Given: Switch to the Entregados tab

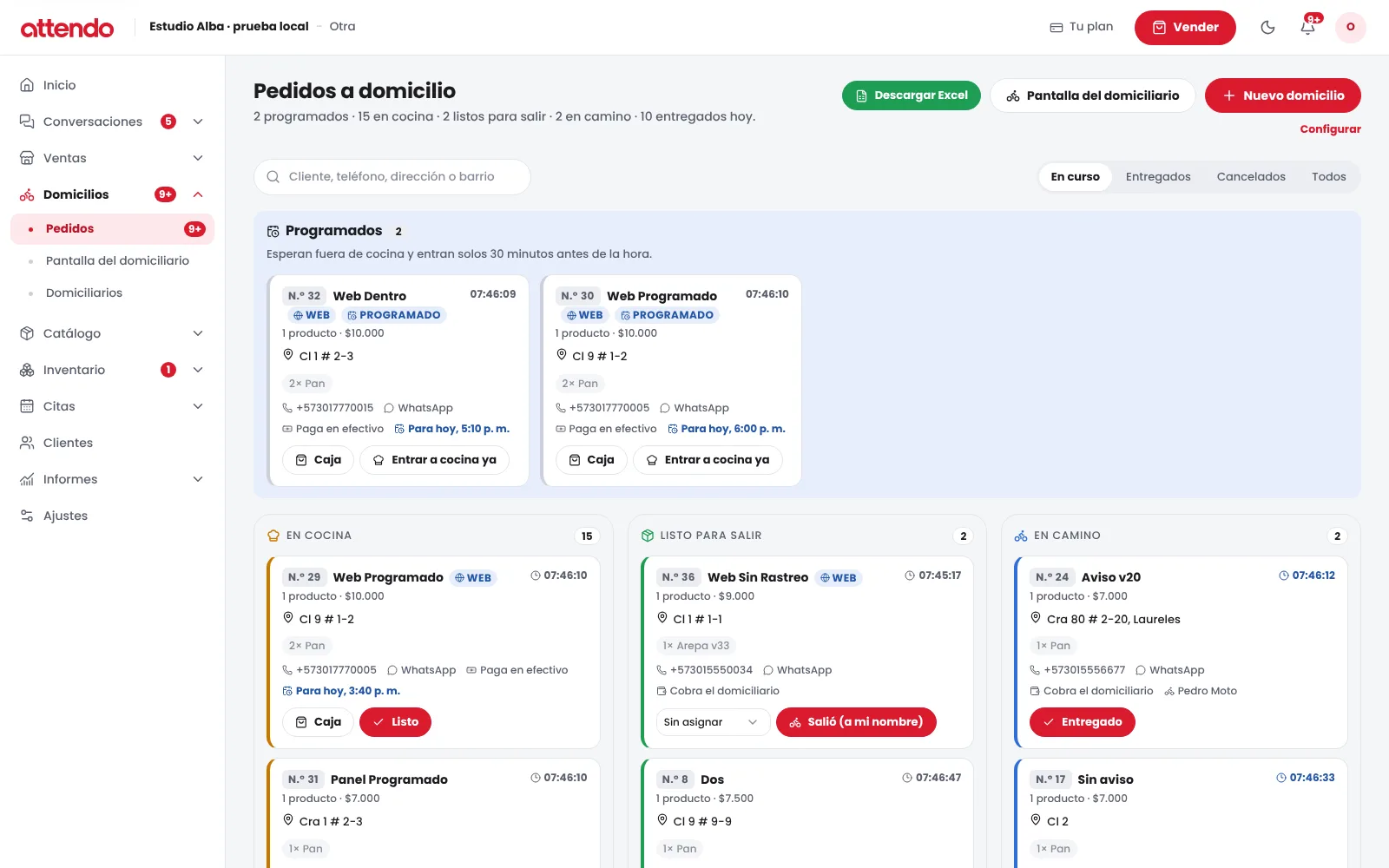Looking at the screenshot, I should click(1158, 177).
